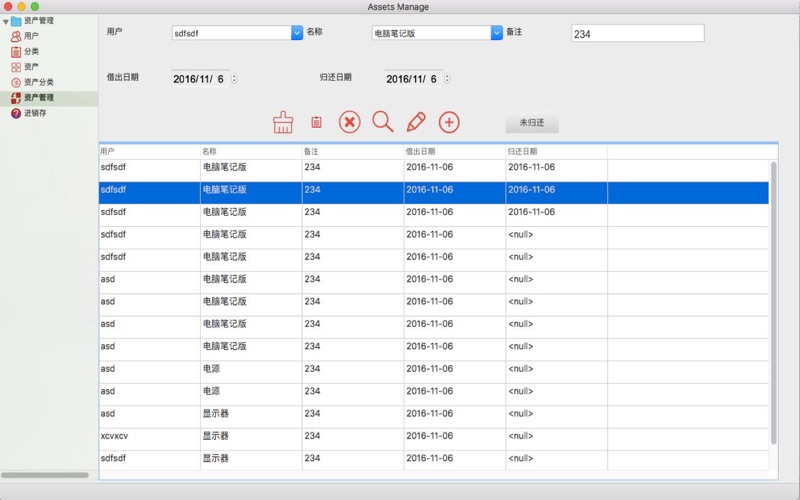Click the small clipboard icon in toolbar
This screenshot has height=500, width=800.
[x=316, y=122]
